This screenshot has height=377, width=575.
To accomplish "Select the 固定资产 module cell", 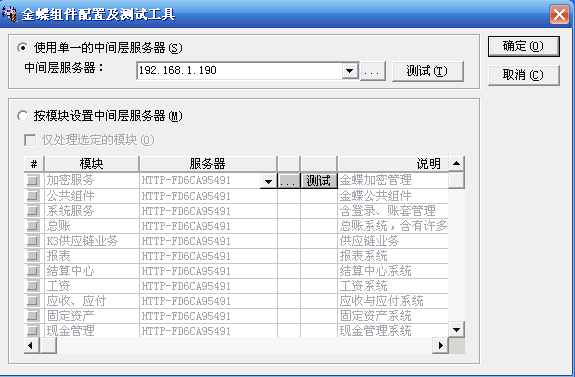I will pos(92,316).
